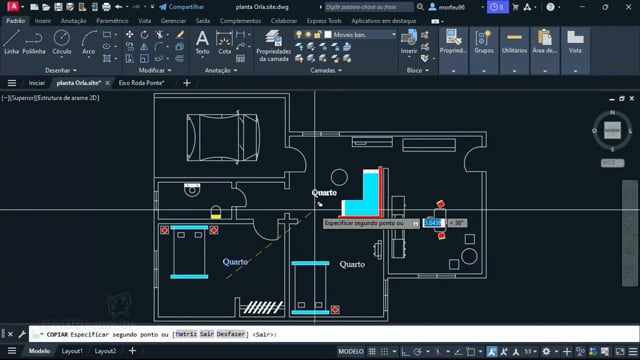Click the Mirror tool icon
The width and height of the screenshot is (640, 360).
point(144,47)
